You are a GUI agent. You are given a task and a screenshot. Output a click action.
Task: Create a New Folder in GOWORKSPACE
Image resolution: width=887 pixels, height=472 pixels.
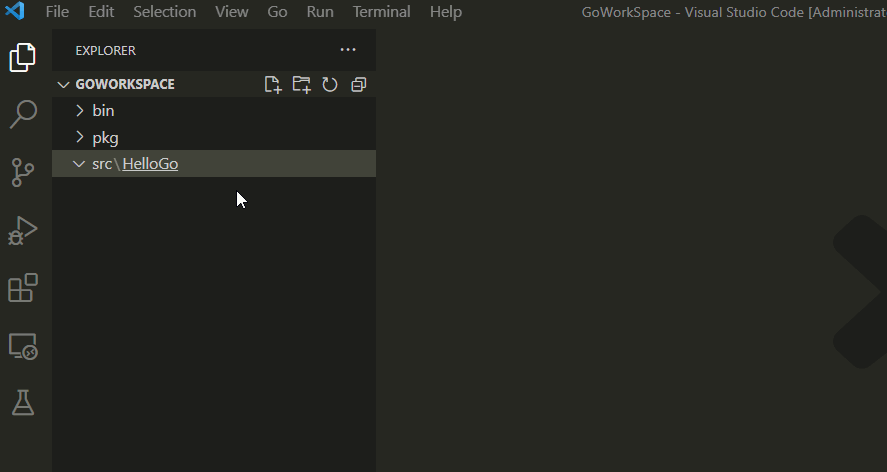(302, 84)
